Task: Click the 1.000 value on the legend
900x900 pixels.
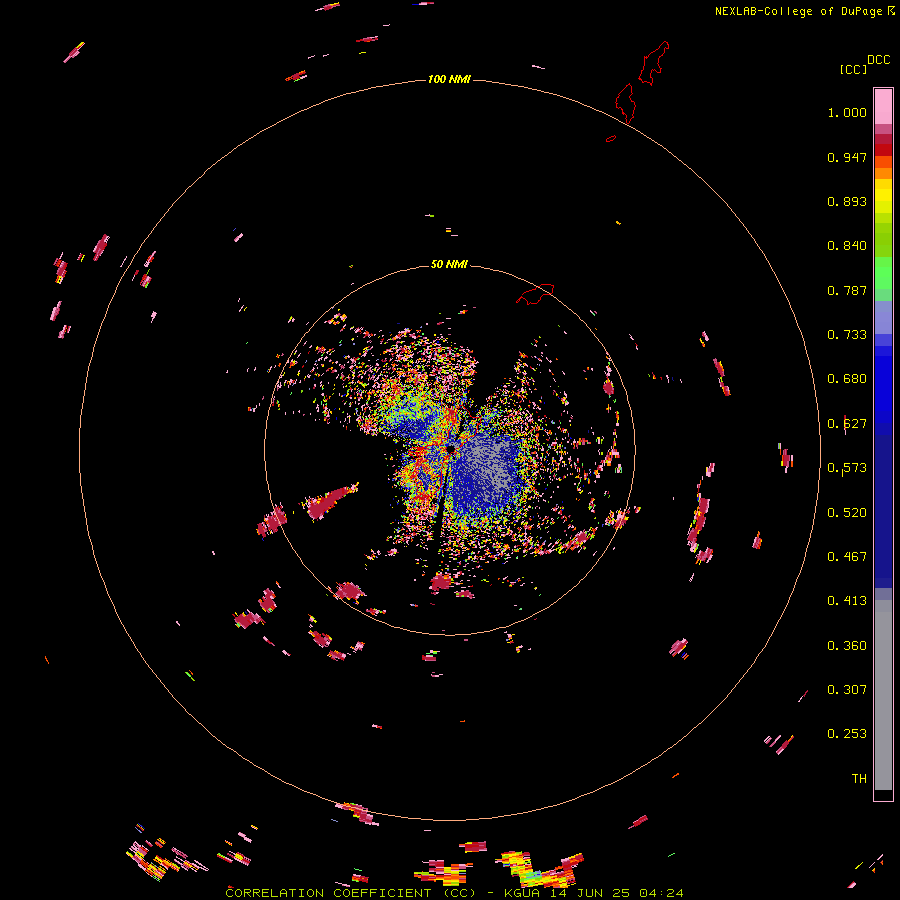Action: (847, 112)
